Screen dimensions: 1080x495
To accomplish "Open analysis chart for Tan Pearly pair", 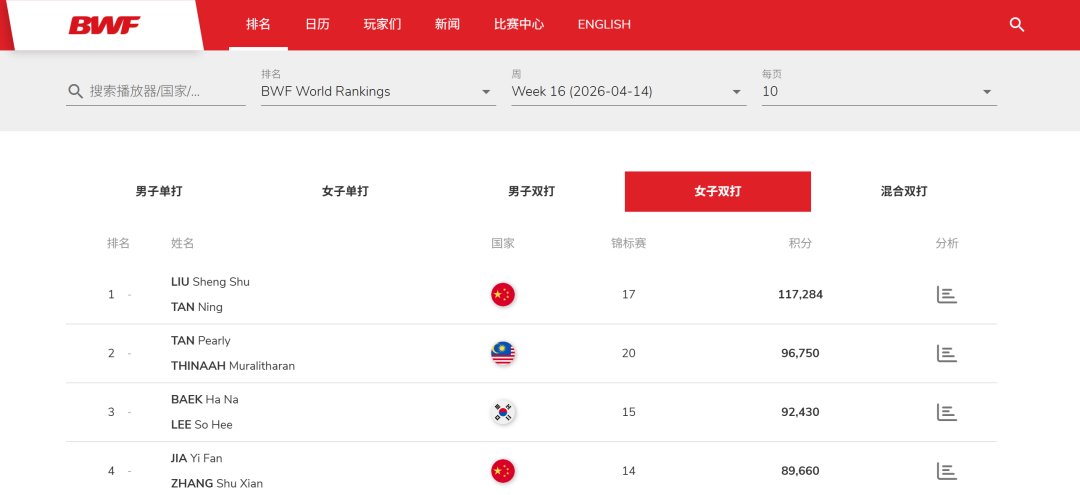I will [x=946, y=353].
